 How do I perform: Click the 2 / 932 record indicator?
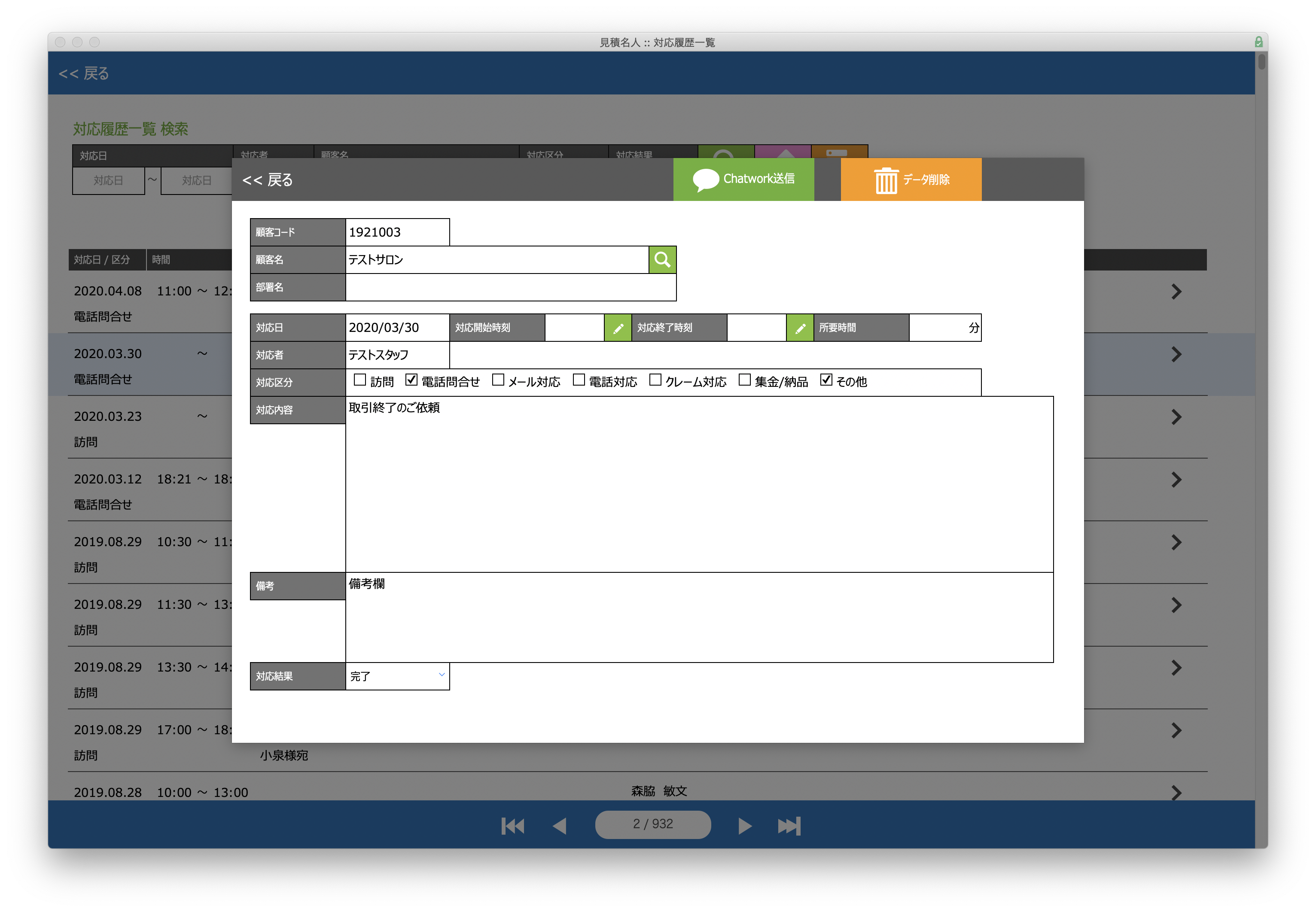[x=652, y=824]
